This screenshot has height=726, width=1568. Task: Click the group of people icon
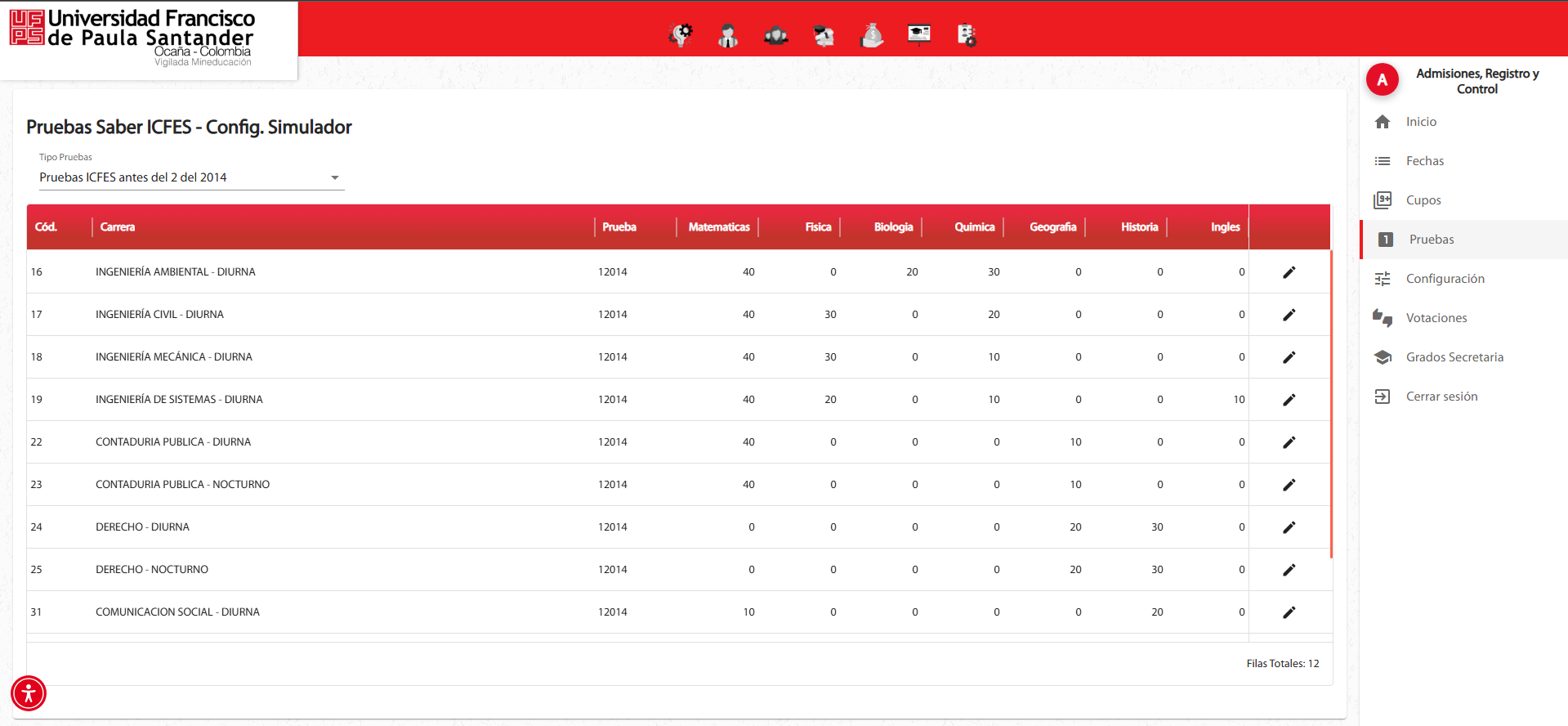(775, 35)
